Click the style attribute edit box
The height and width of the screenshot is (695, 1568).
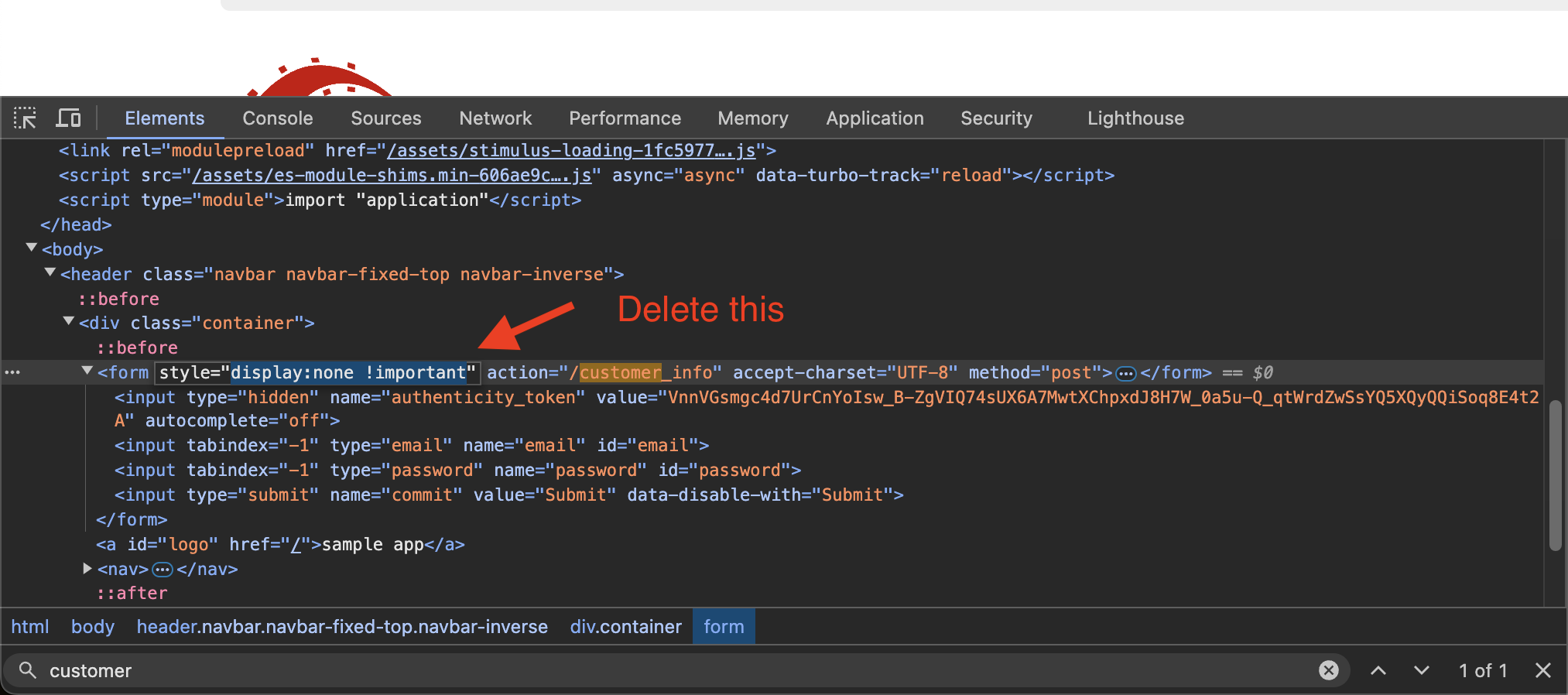point(317,372)
